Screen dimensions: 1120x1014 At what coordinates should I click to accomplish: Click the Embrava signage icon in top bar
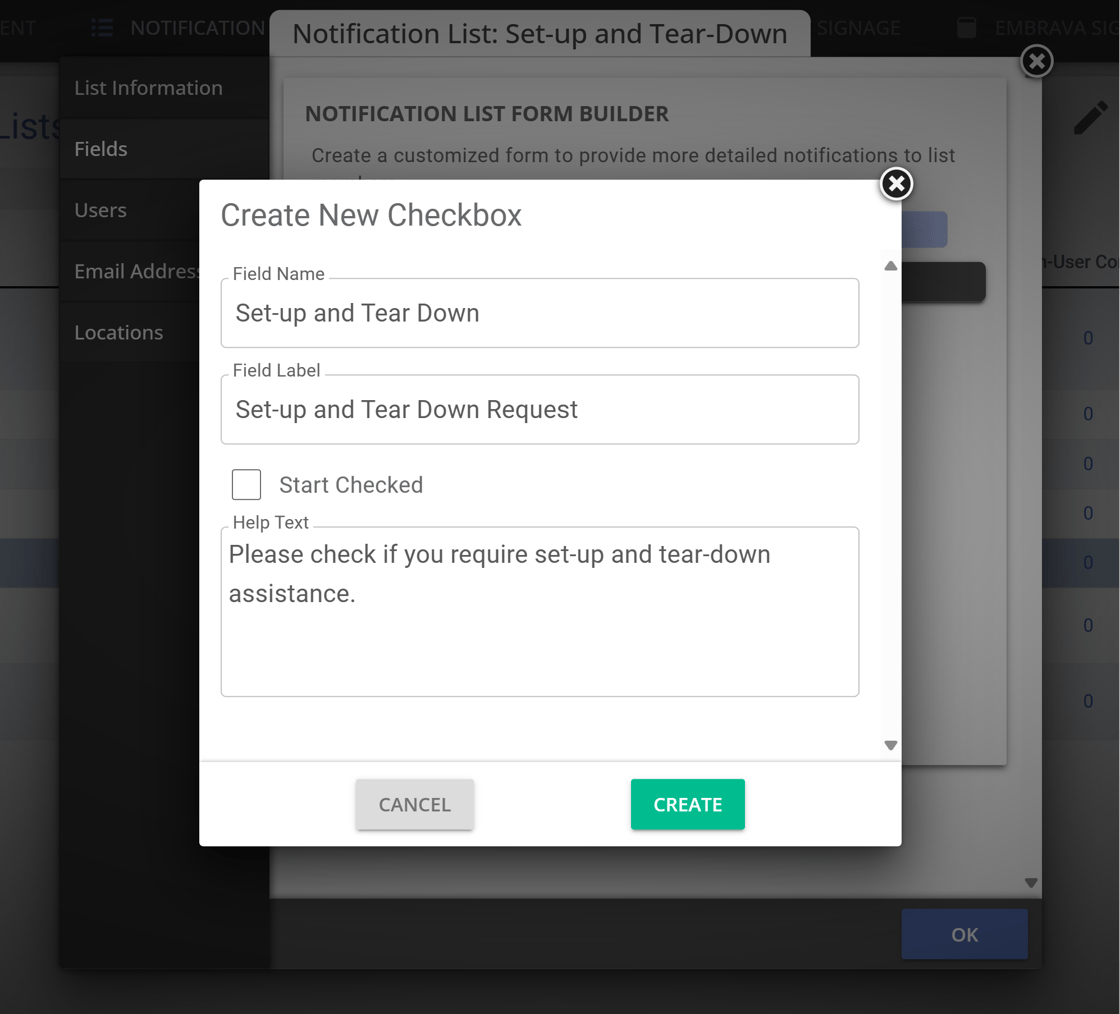[x=966, y=28]
